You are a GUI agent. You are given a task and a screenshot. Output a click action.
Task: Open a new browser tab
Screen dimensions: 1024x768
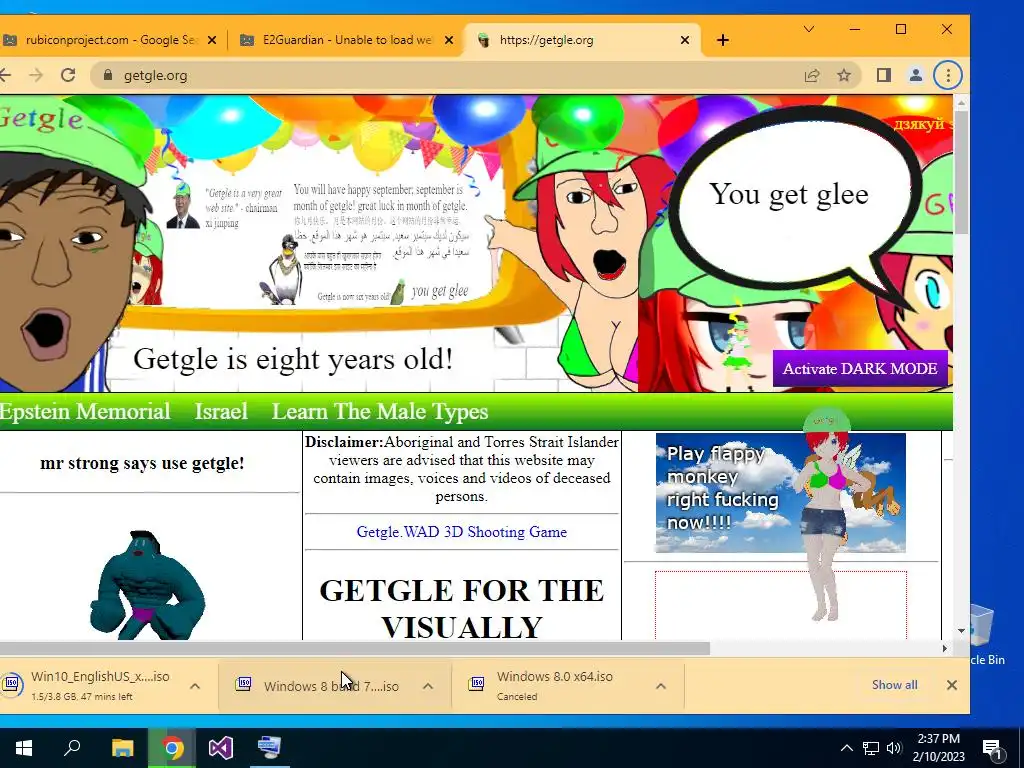click(722, 40)
